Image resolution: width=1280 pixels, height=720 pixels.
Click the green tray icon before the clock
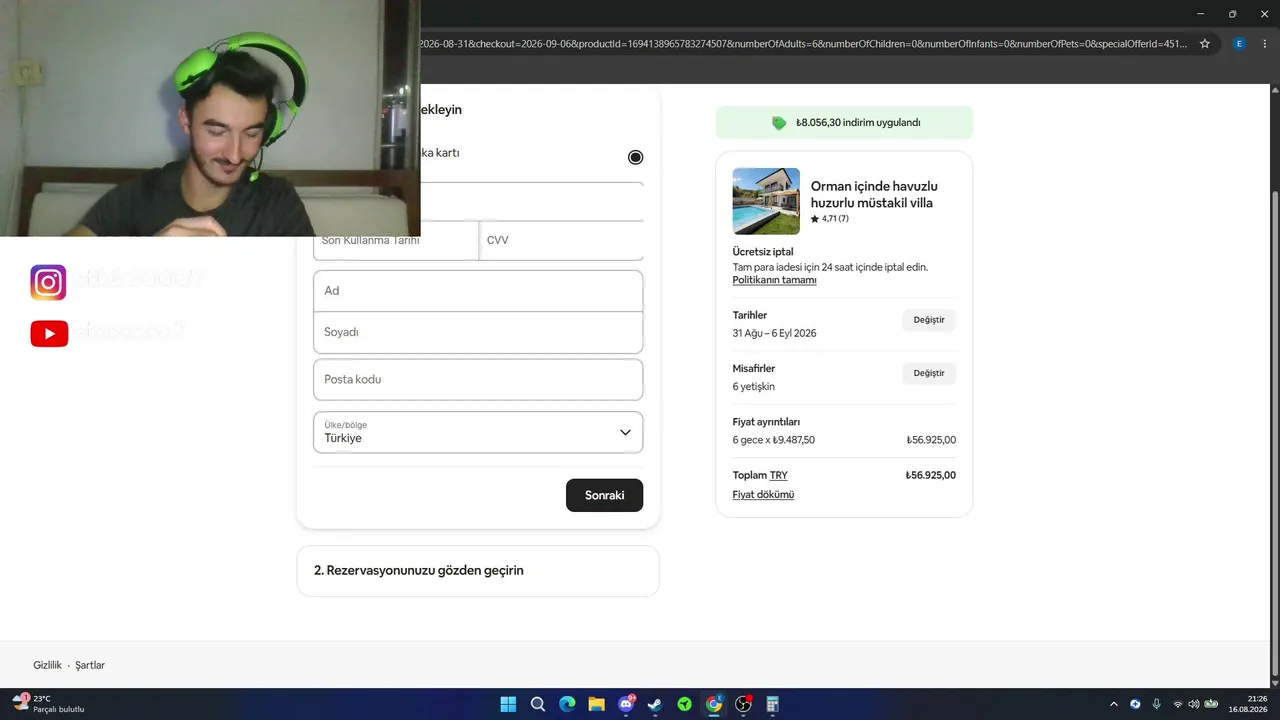point(1211,704)
